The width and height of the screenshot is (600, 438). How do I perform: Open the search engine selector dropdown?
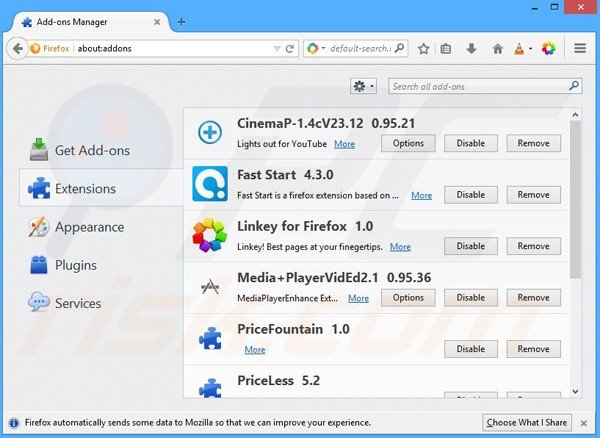pos(316,49)
